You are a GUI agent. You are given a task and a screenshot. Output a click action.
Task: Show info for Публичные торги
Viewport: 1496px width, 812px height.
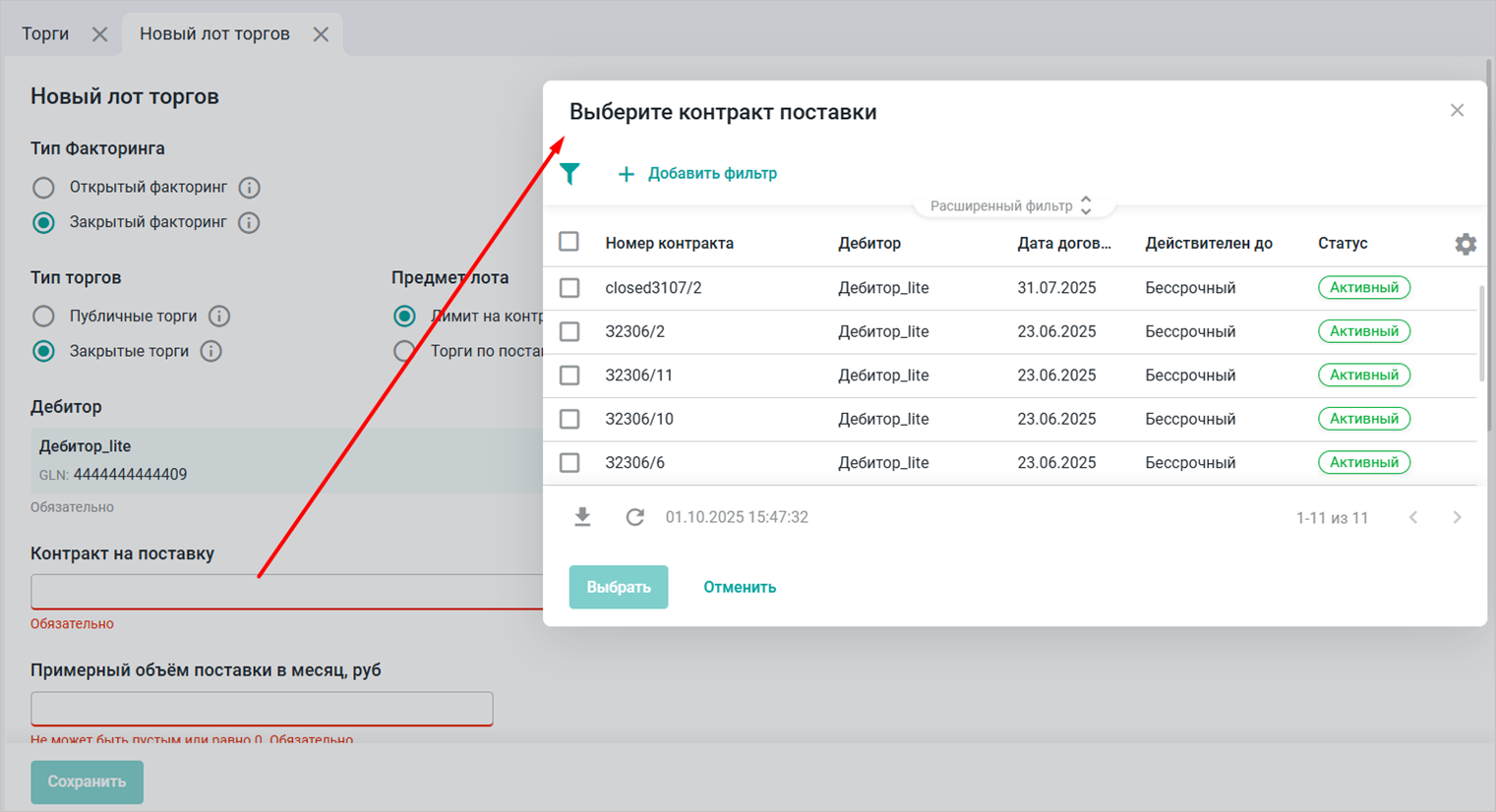tap(219, 317)
